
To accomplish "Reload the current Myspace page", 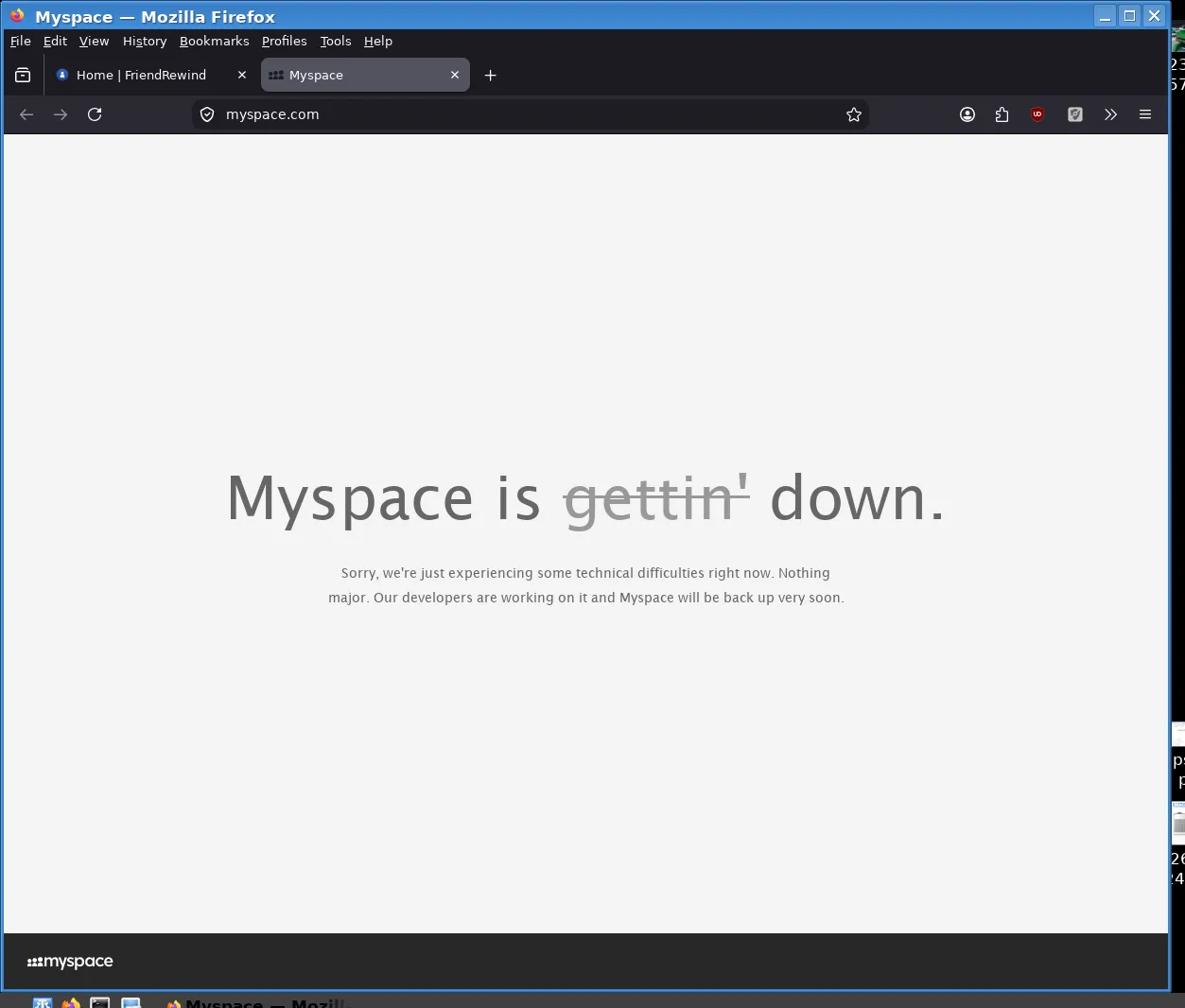I will (95, 114).
